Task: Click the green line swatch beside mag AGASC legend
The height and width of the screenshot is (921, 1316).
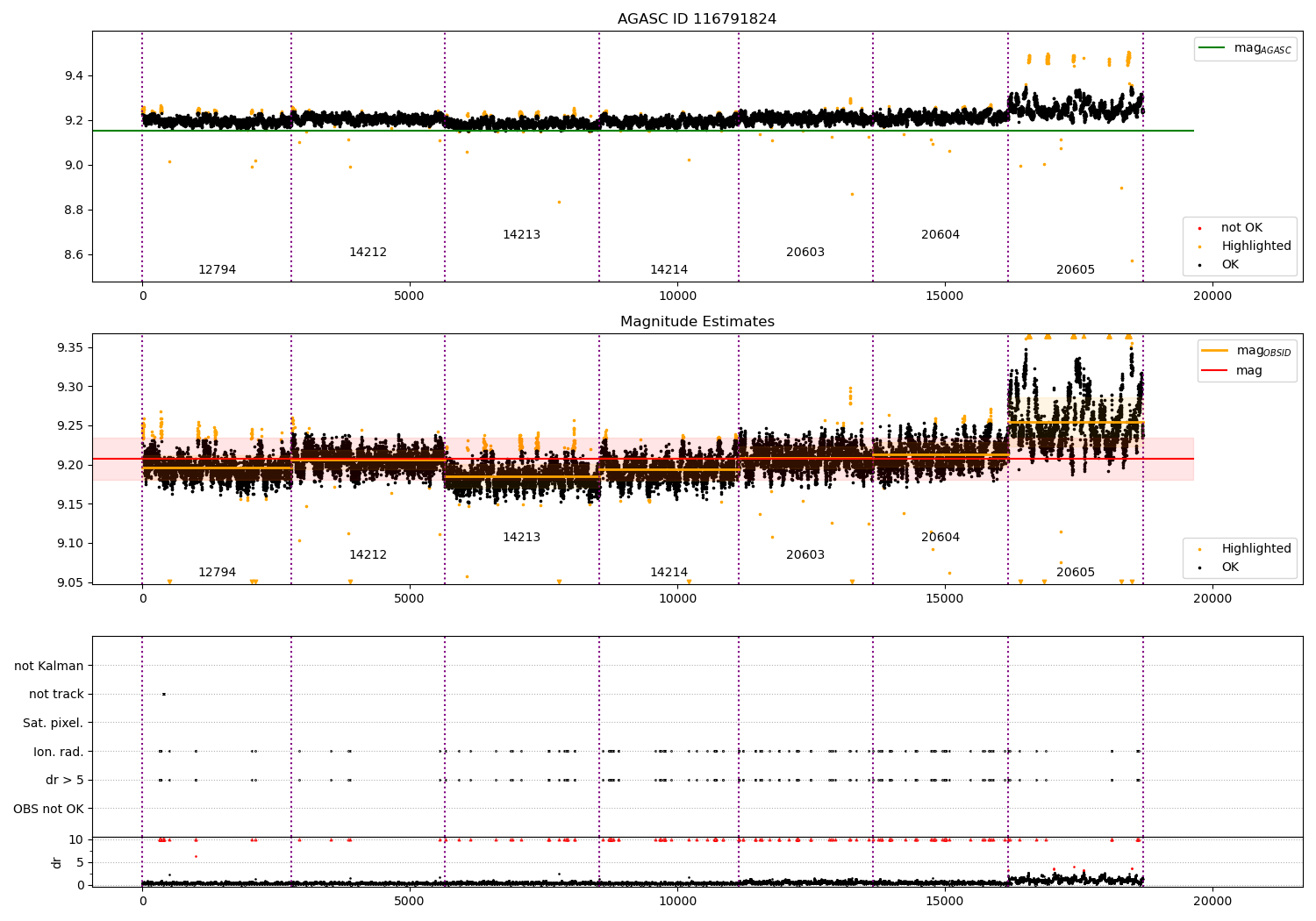Action: coord(1212,48)
